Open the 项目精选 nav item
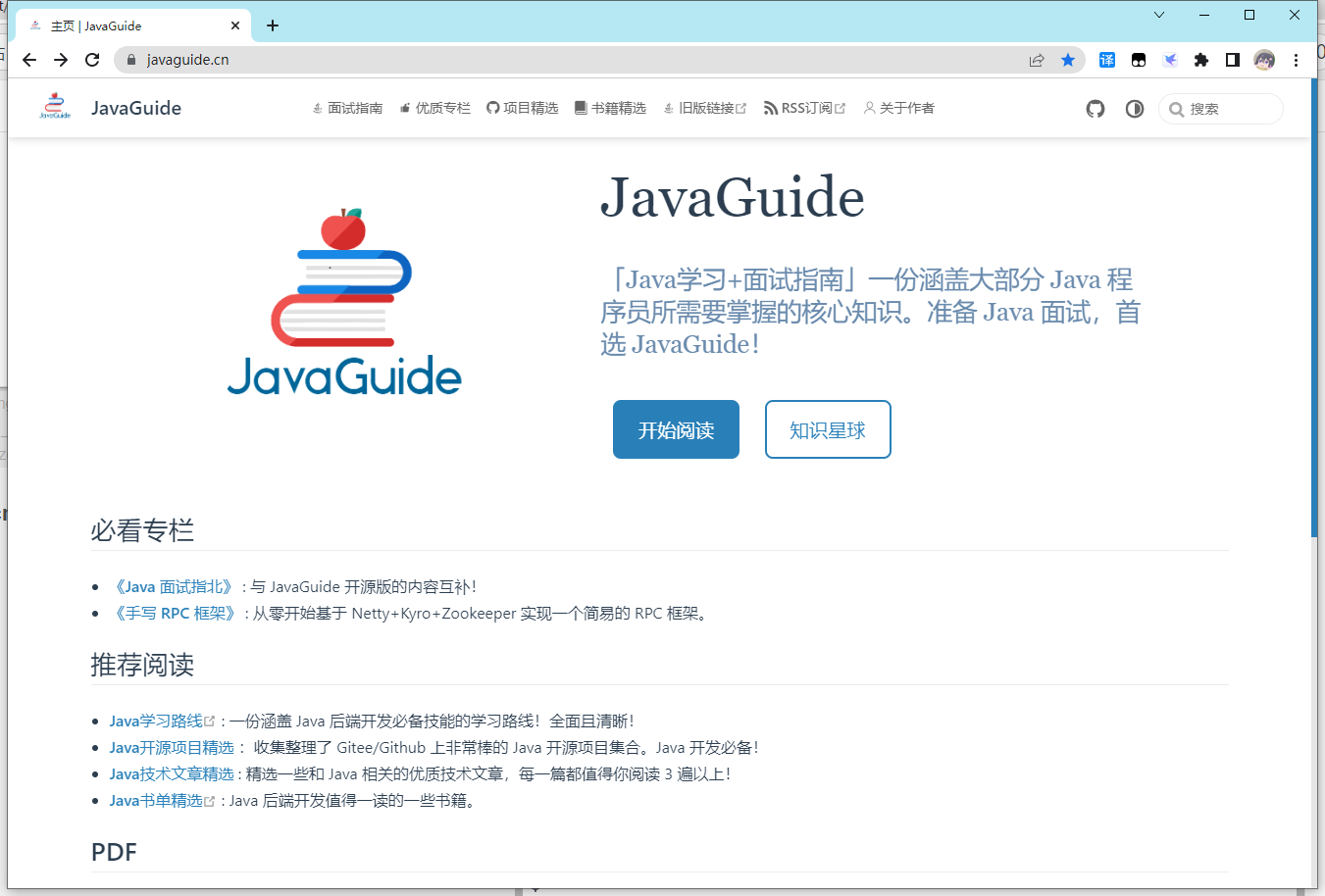This screenshot has height=896, width=1325. [x=523, y=108]
